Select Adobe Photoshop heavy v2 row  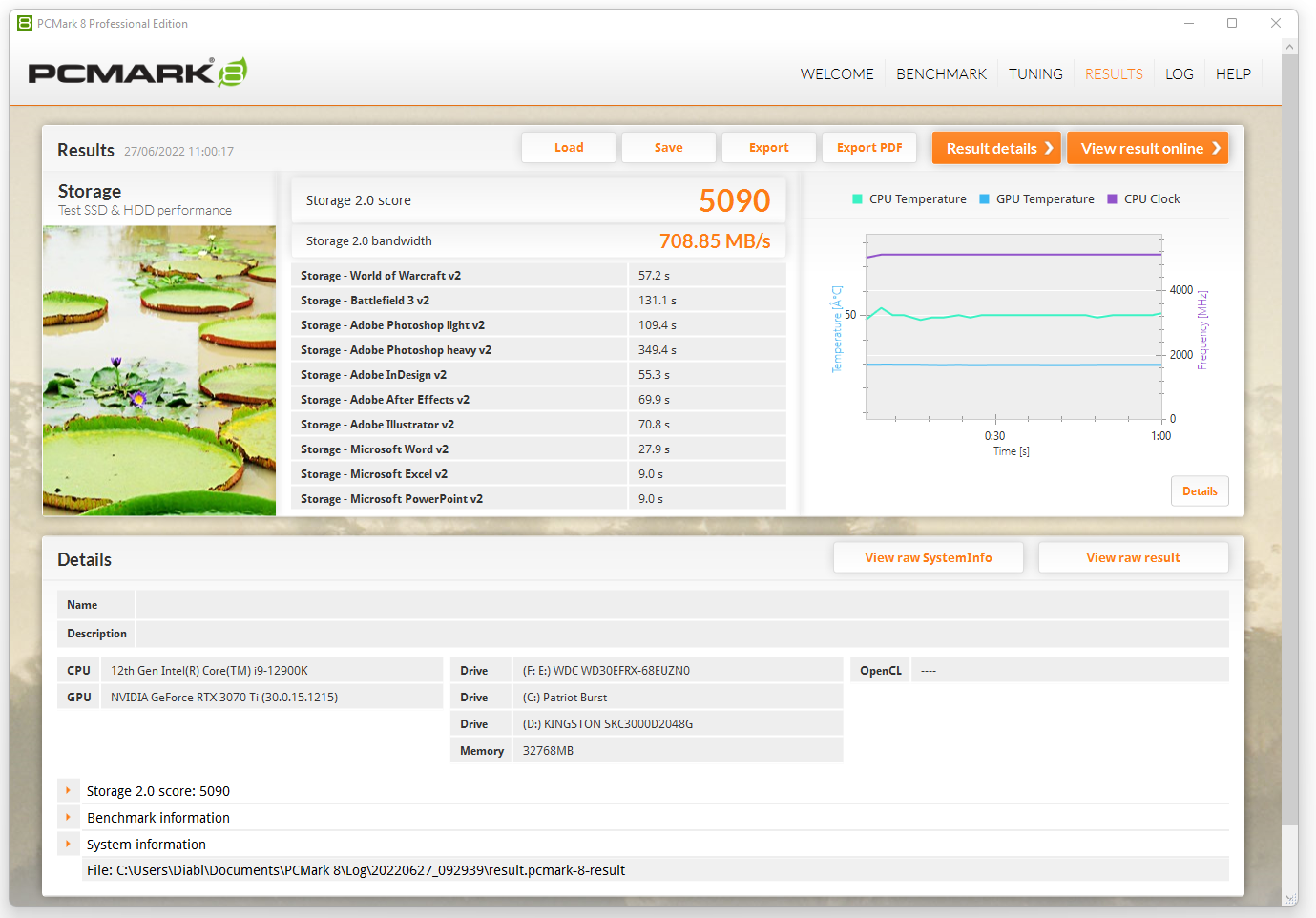[x=538, y=350]
